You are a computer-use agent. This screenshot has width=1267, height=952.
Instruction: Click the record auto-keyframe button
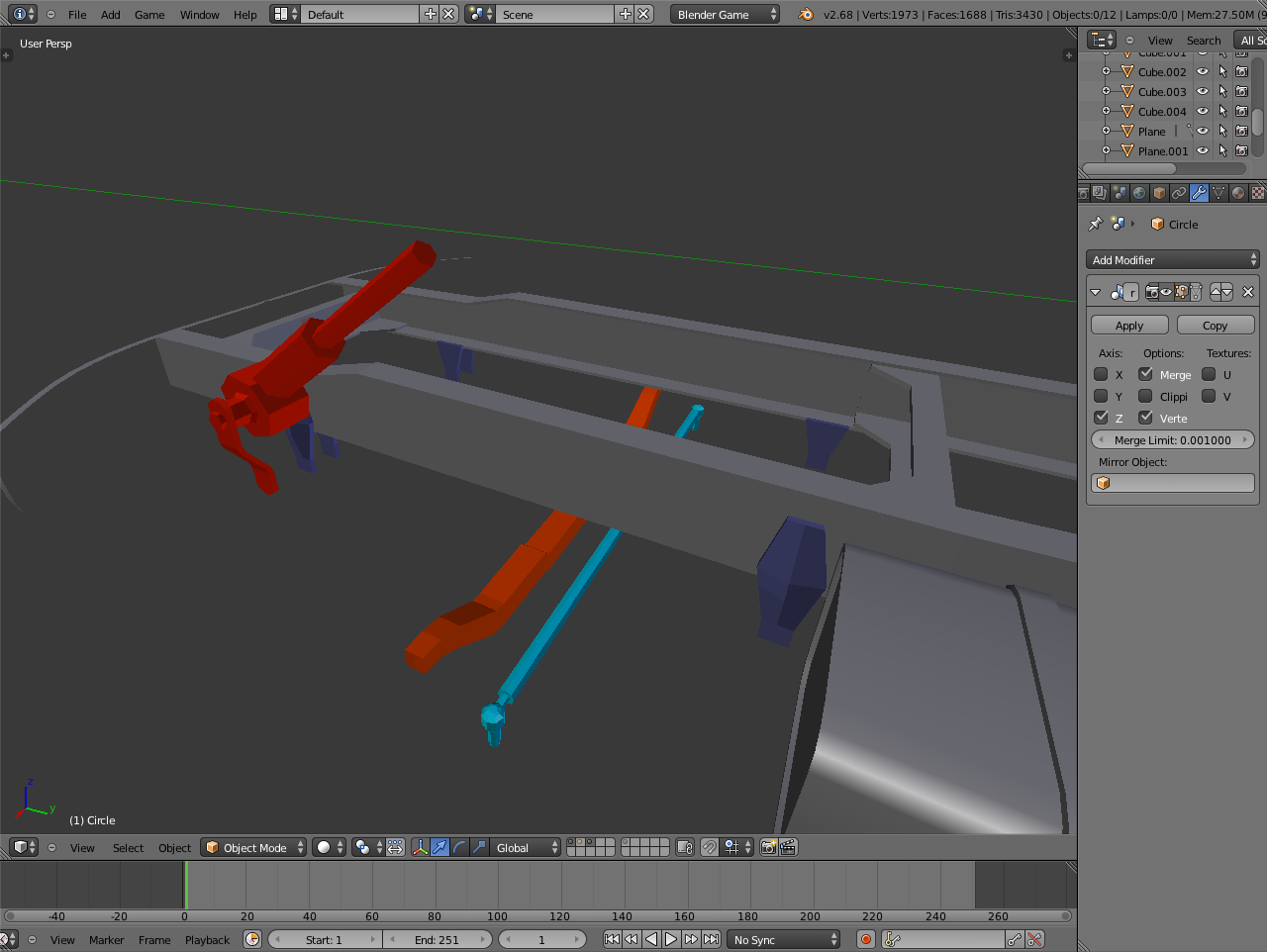point(866,939)
